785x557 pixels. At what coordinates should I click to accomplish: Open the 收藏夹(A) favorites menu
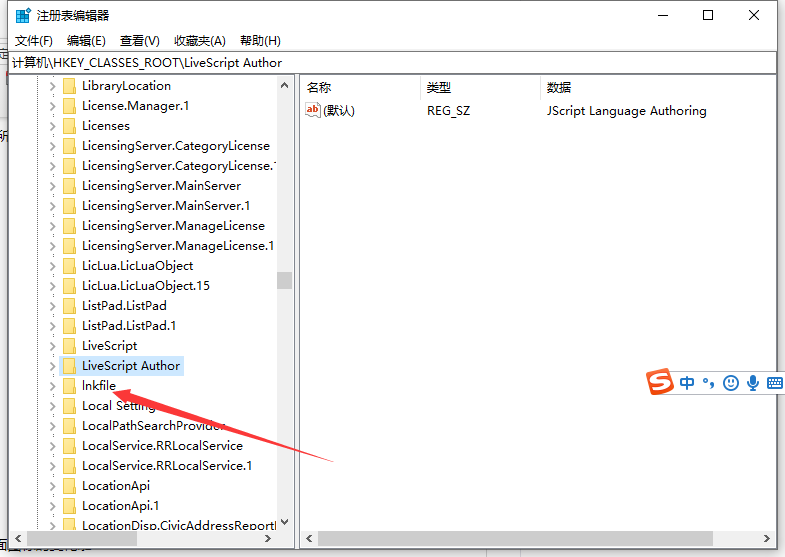point(199,40)
